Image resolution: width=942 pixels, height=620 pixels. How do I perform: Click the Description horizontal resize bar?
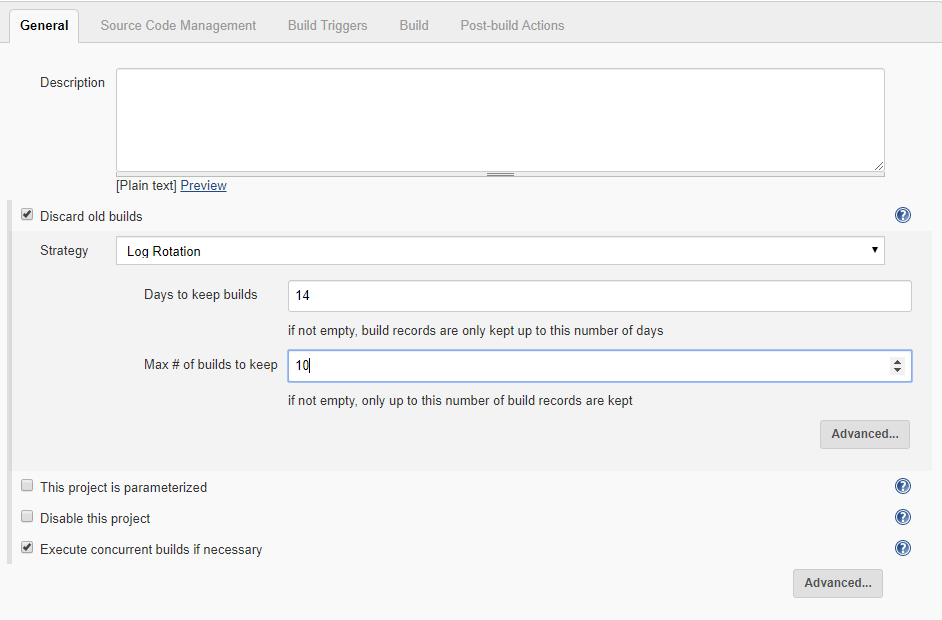point(500,174)
